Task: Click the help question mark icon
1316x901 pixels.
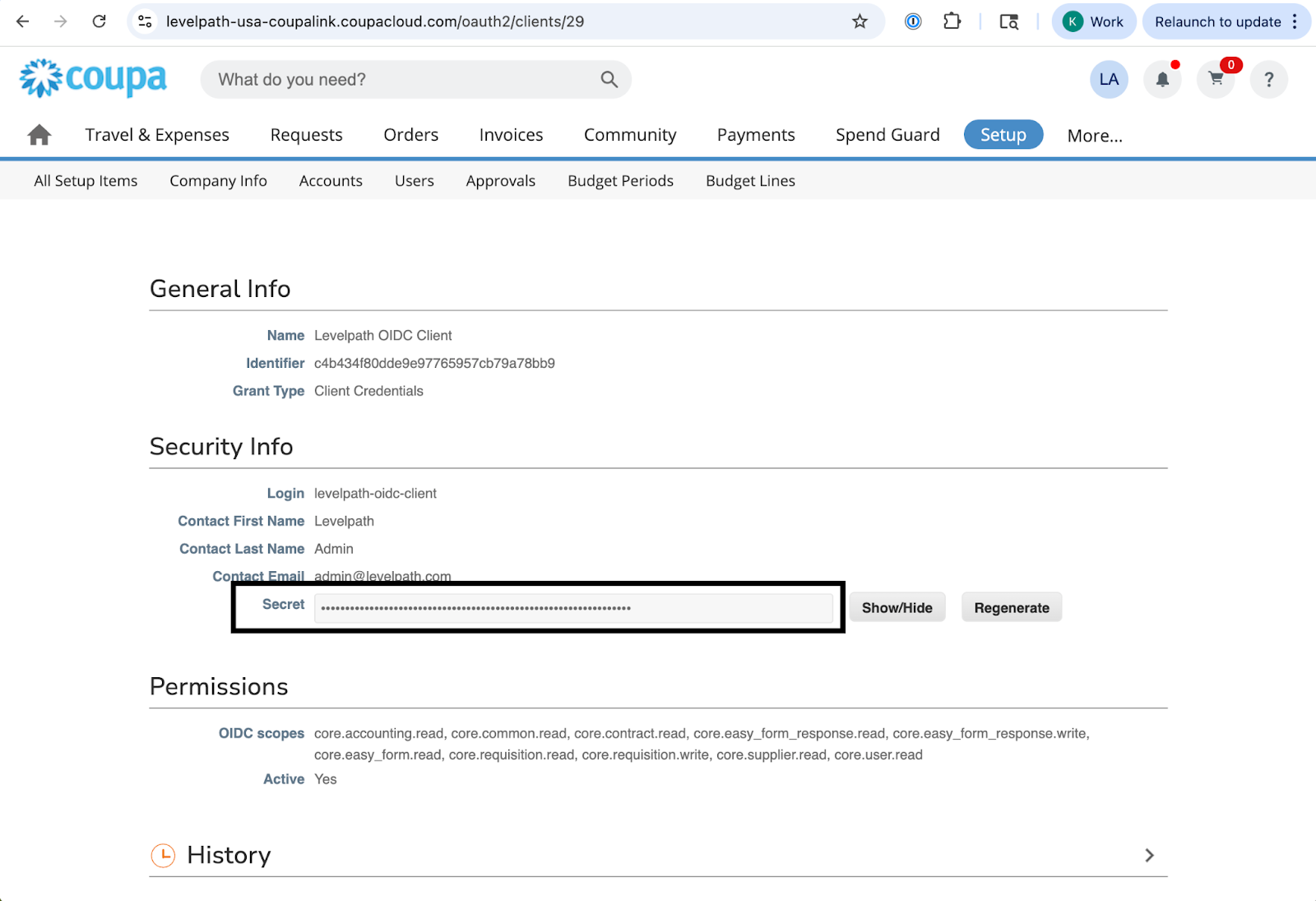Action: pos(1268,80)
